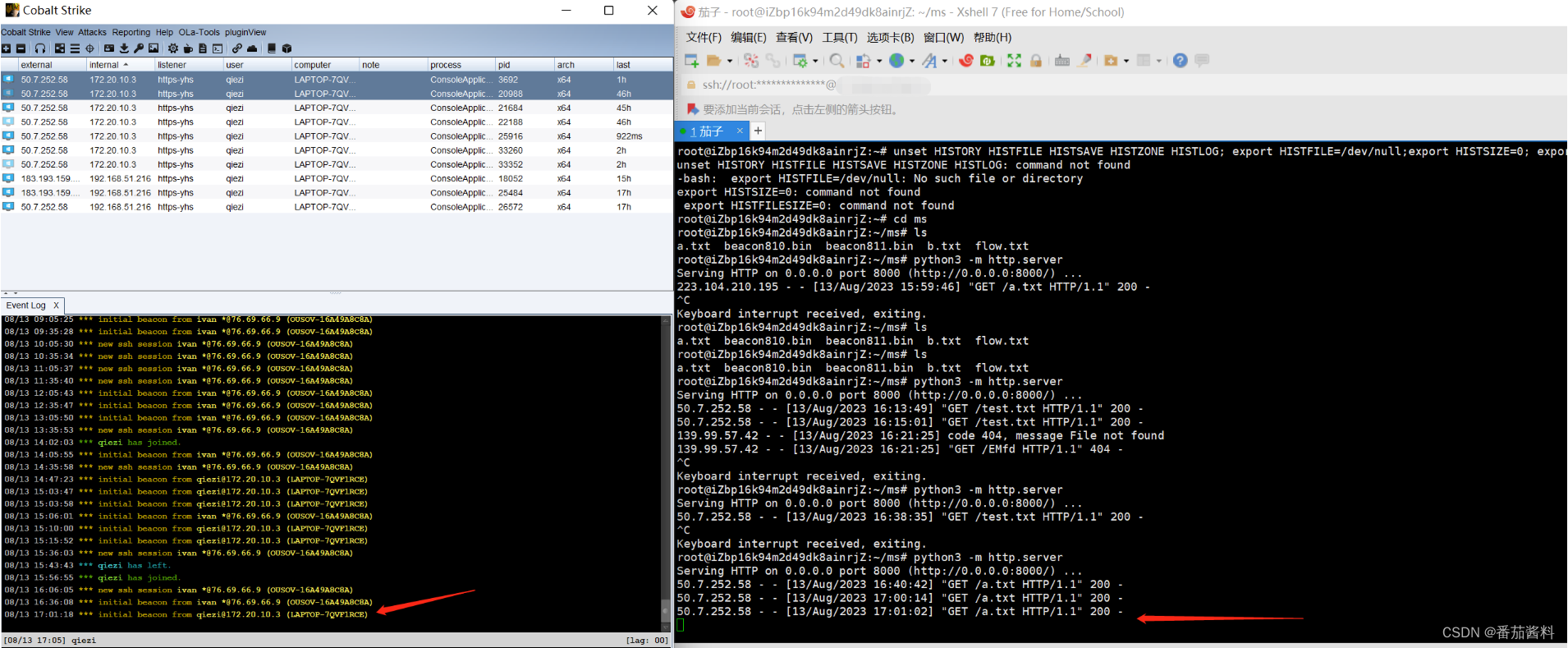
Task: Click Xshell blue help question icon
Action: pos(1180,61)
